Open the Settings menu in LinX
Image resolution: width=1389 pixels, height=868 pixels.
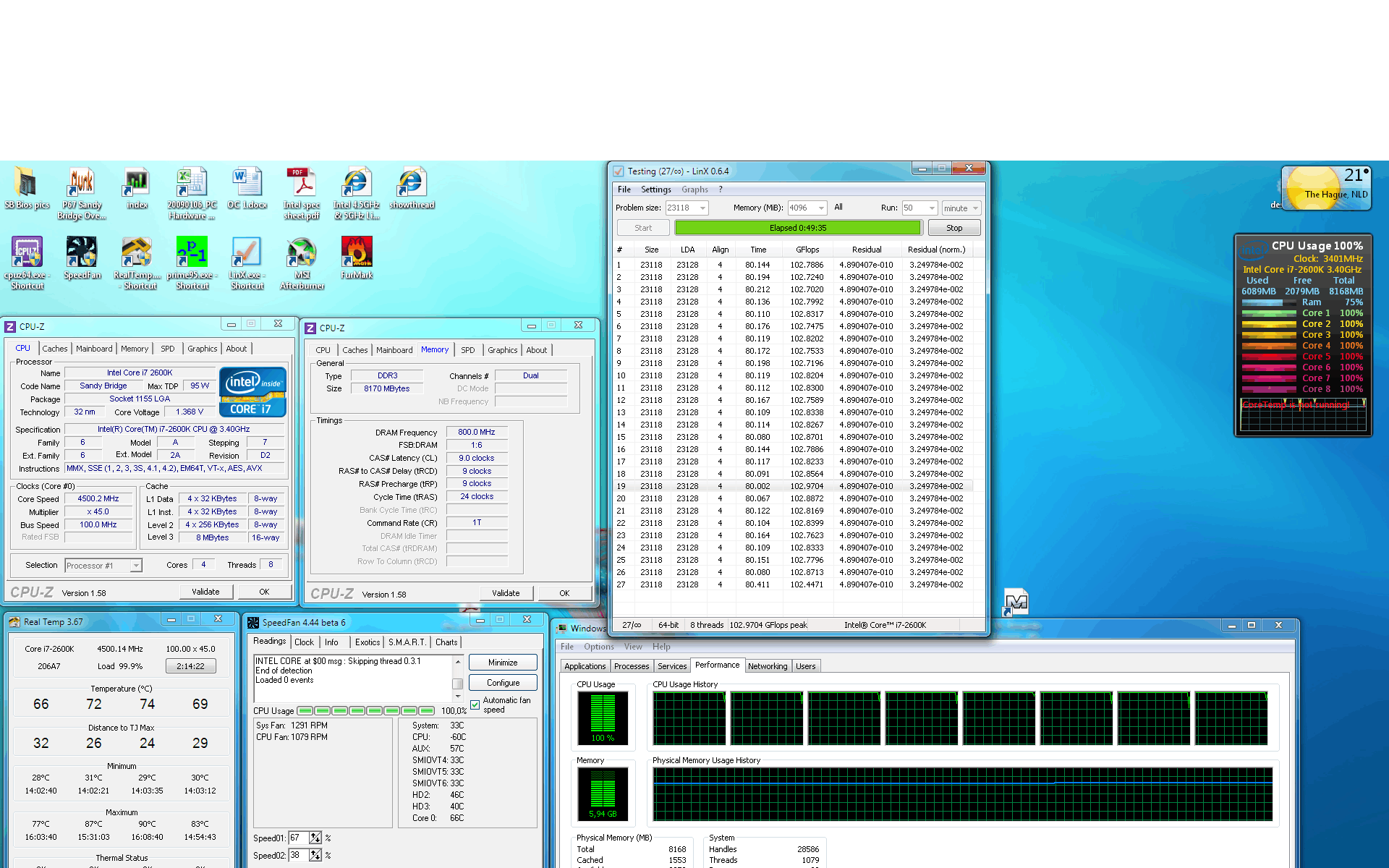tap(656, 190)
